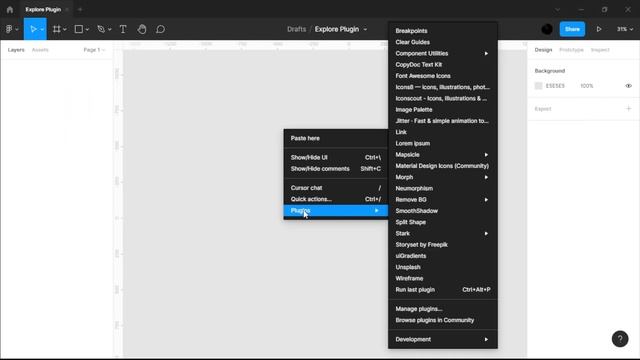The image size is (640, 360).
Task: Run the Unsplash plugin
Action: [x=442, y=267]
